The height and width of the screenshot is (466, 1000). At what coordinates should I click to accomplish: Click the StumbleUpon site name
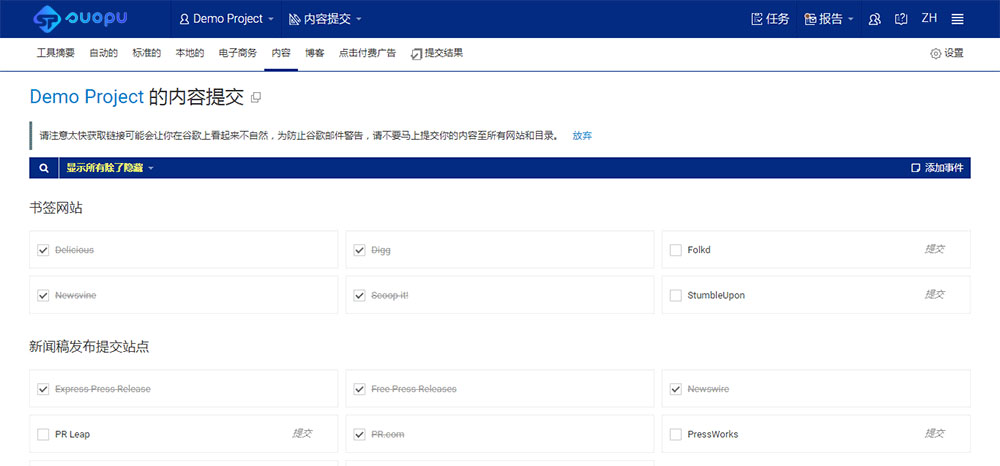pyautogui.click(x=716, y=296)
